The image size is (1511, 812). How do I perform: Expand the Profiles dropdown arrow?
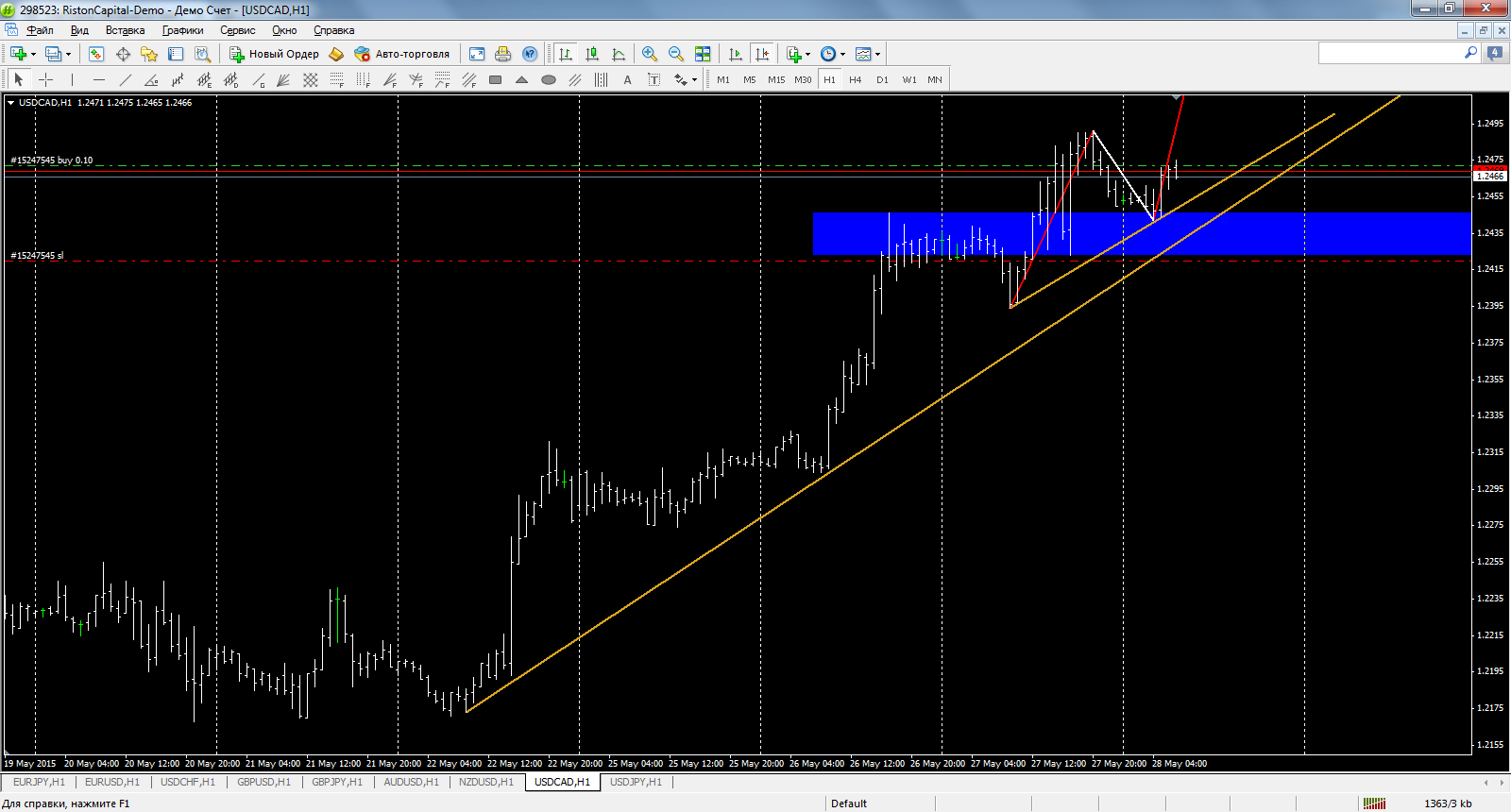(68, 54)
